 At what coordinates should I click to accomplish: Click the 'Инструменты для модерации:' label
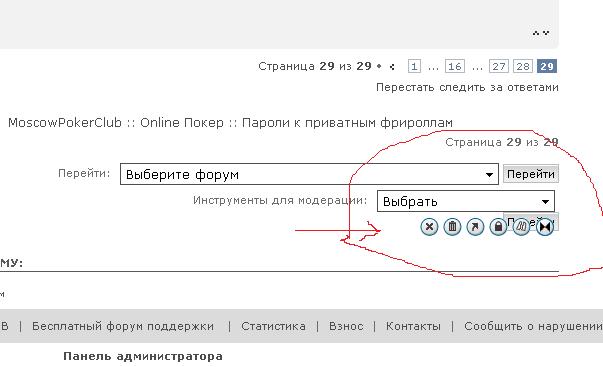click(280, 200)
